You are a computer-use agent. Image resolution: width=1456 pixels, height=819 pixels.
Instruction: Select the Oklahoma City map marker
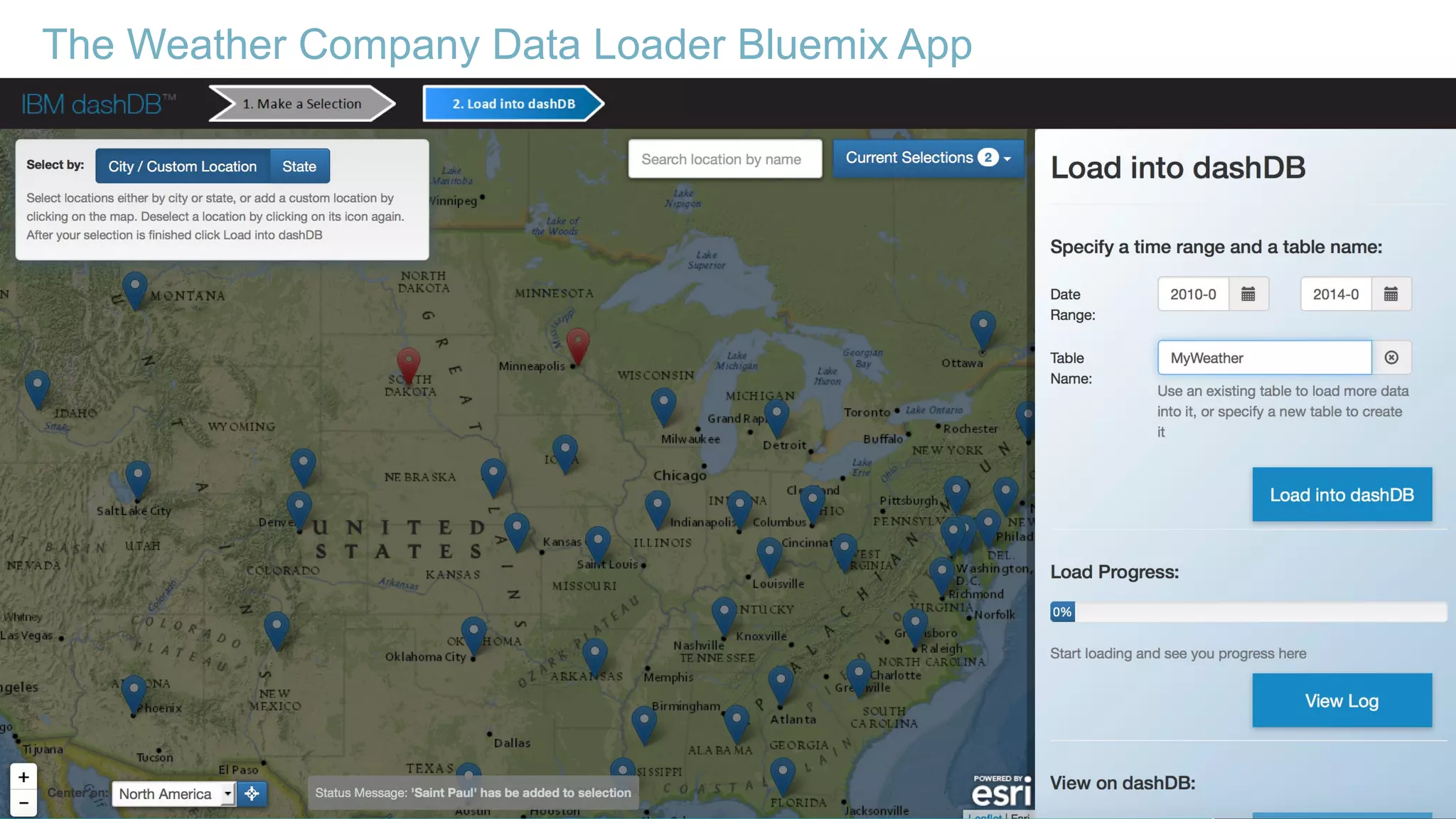473,636
